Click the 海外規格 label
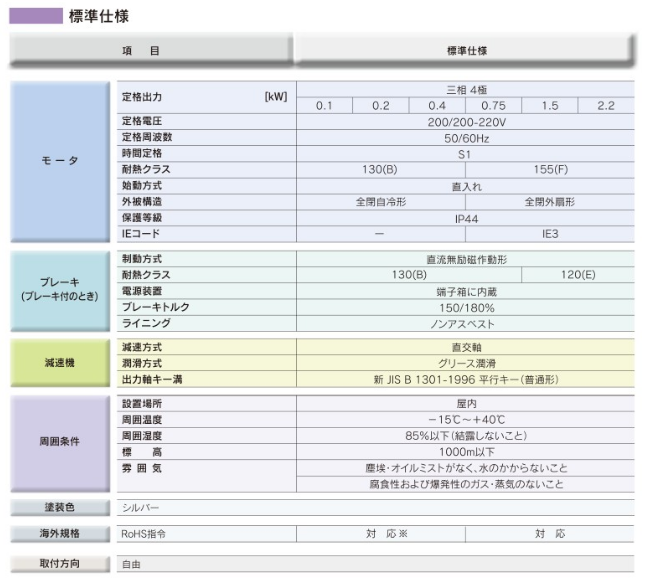Viewport: 645px width, 579px height. [x=59, y=534]
